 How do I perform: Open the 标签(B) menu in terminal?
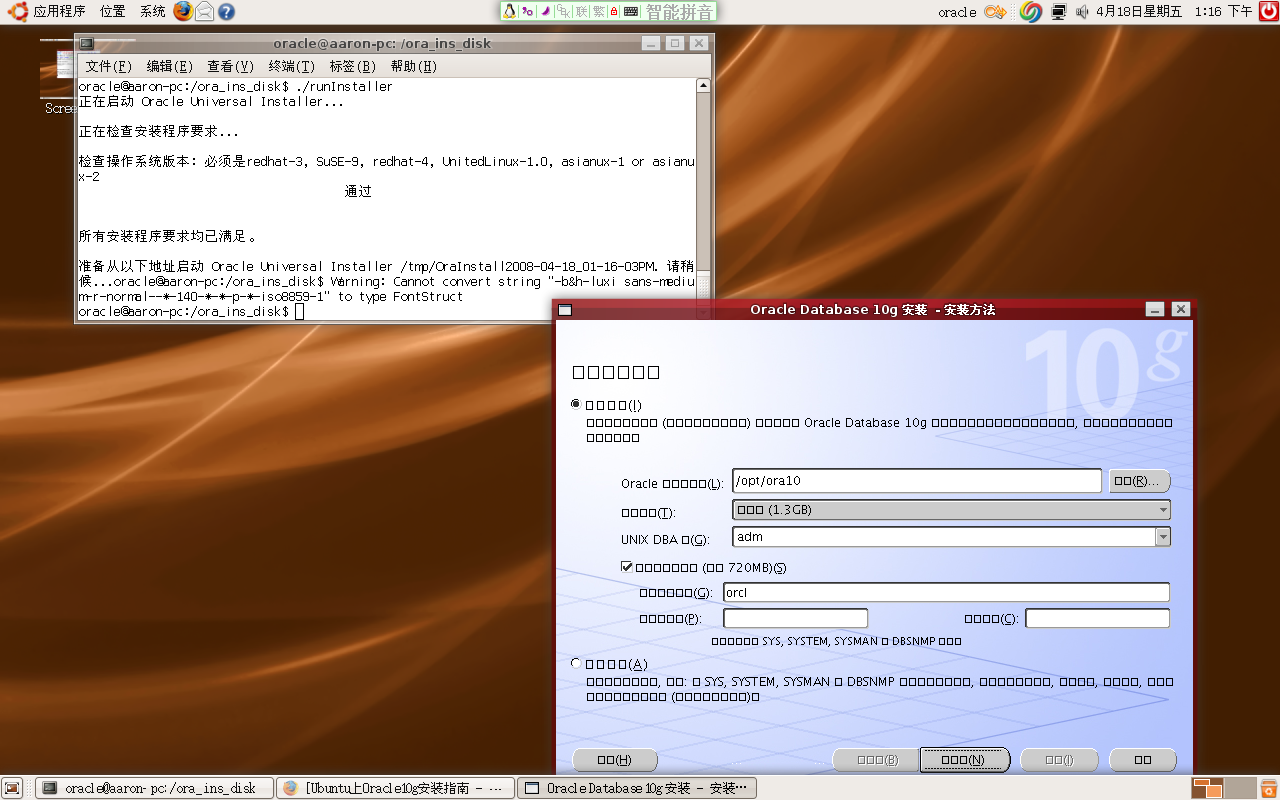click(x=352, y=67)
